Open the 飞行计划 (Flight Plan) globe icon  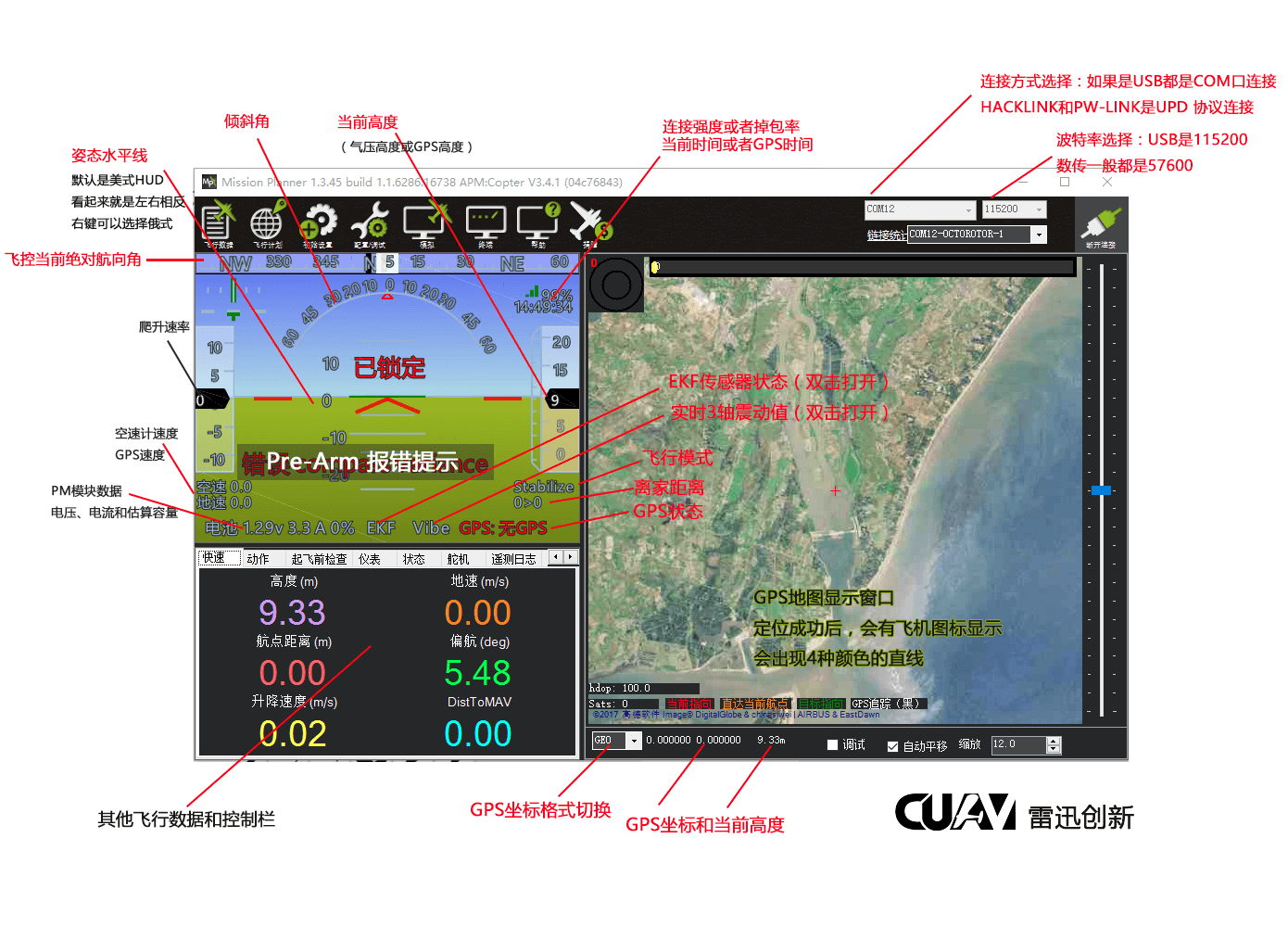268,223
